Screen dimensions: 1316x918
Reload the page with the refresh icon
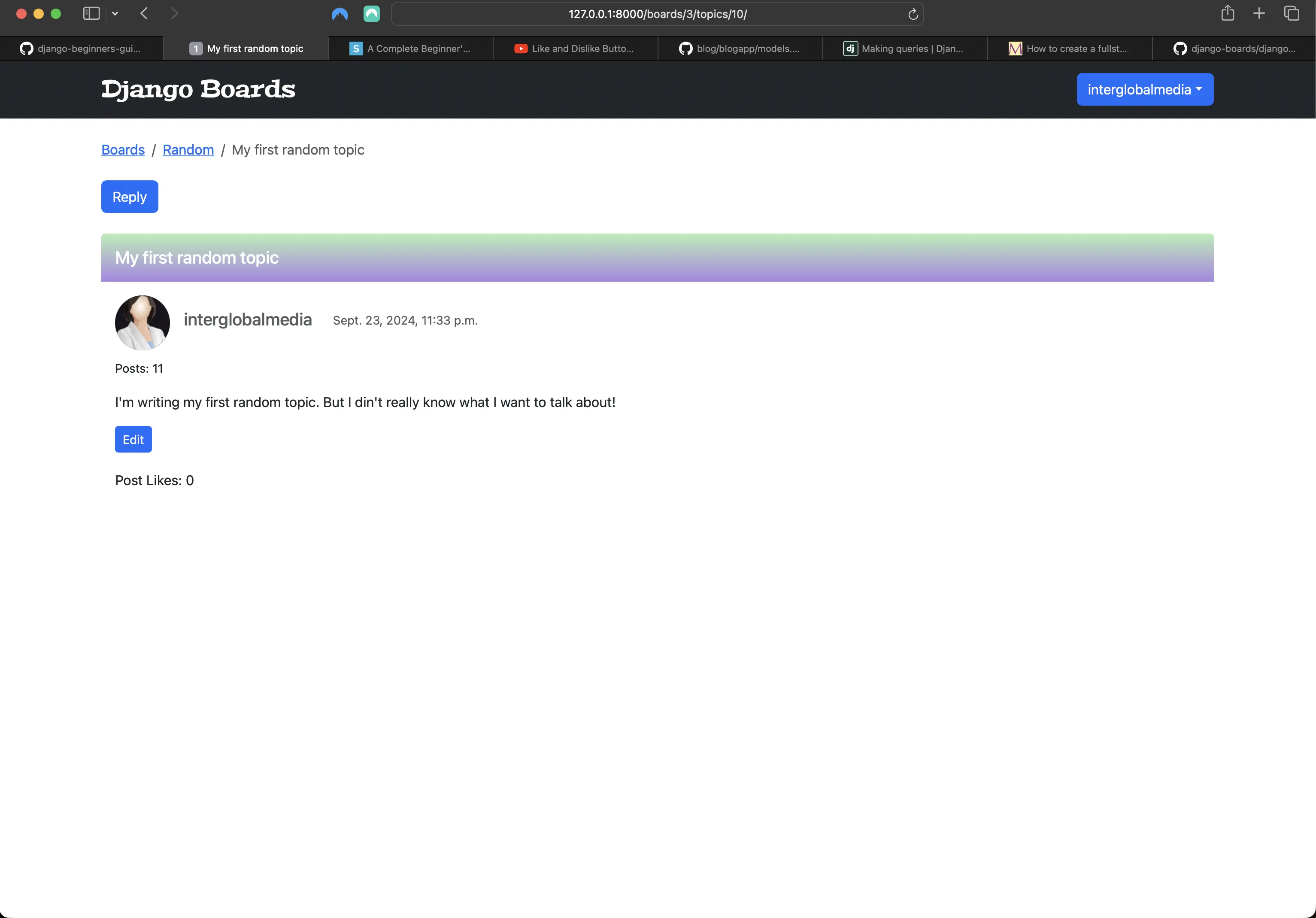(x=913, y=14)
